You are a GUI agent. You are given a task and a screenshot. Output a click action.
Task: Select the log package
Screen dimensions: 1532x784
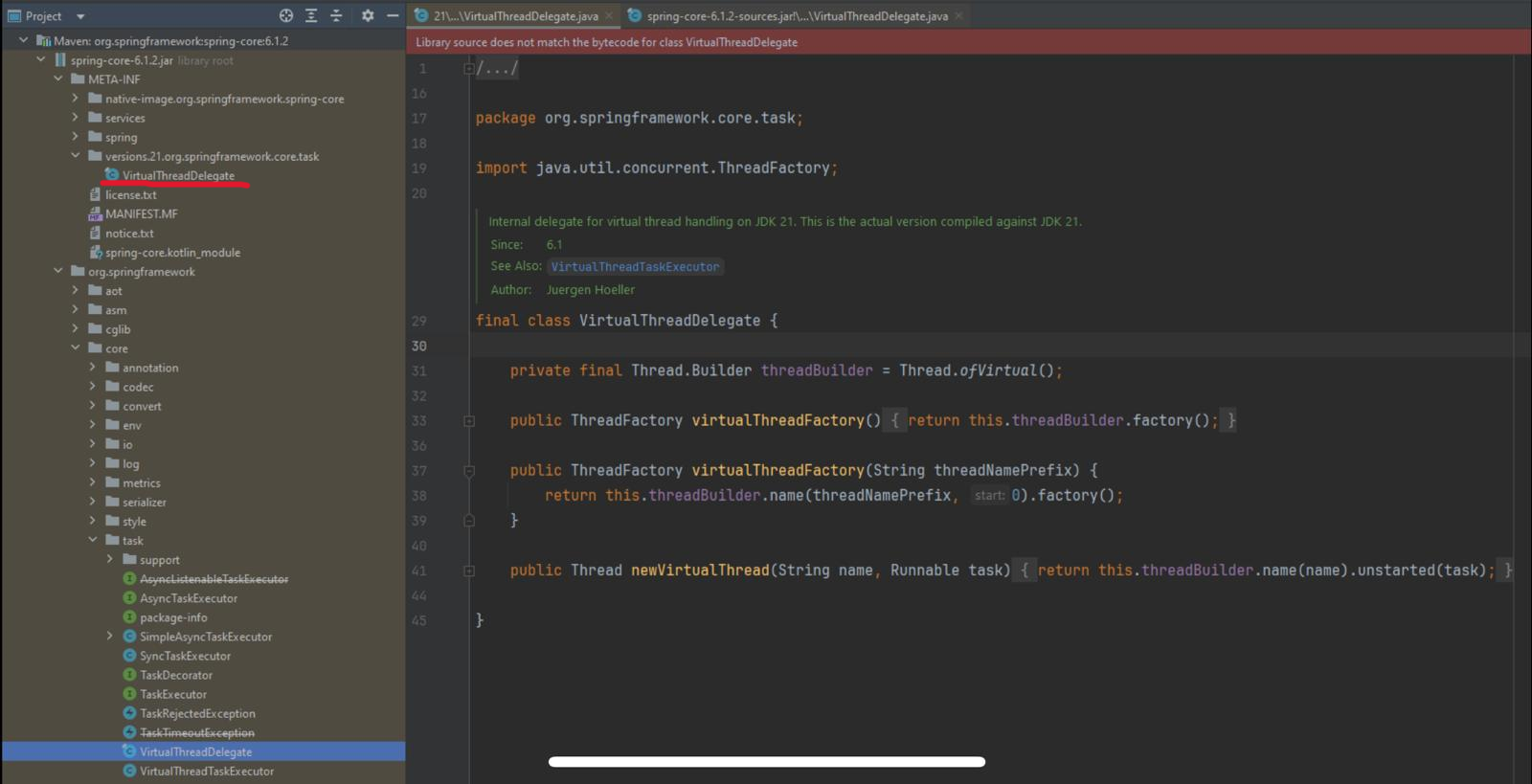point(130,463)
